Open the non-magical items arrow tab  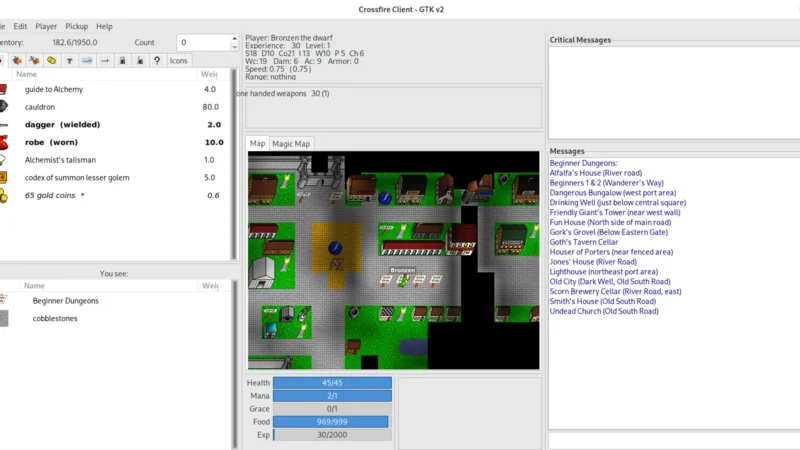tap(105, 61)
